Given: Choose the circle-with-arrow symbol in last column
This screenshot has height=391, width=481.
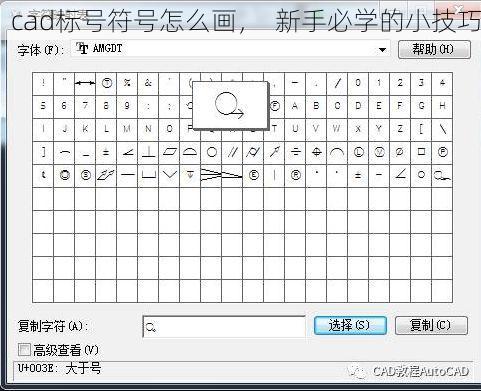Looking at the screenshot, I should (442, 175).
